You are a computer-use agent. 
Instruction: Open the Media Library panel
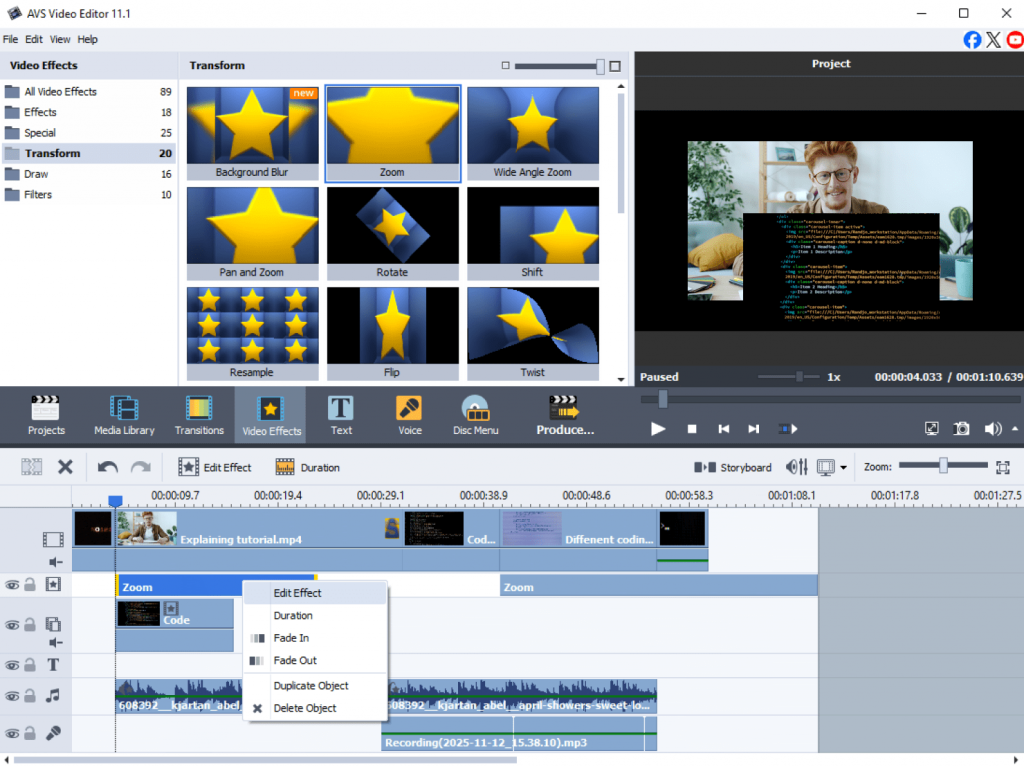point(124,415)
